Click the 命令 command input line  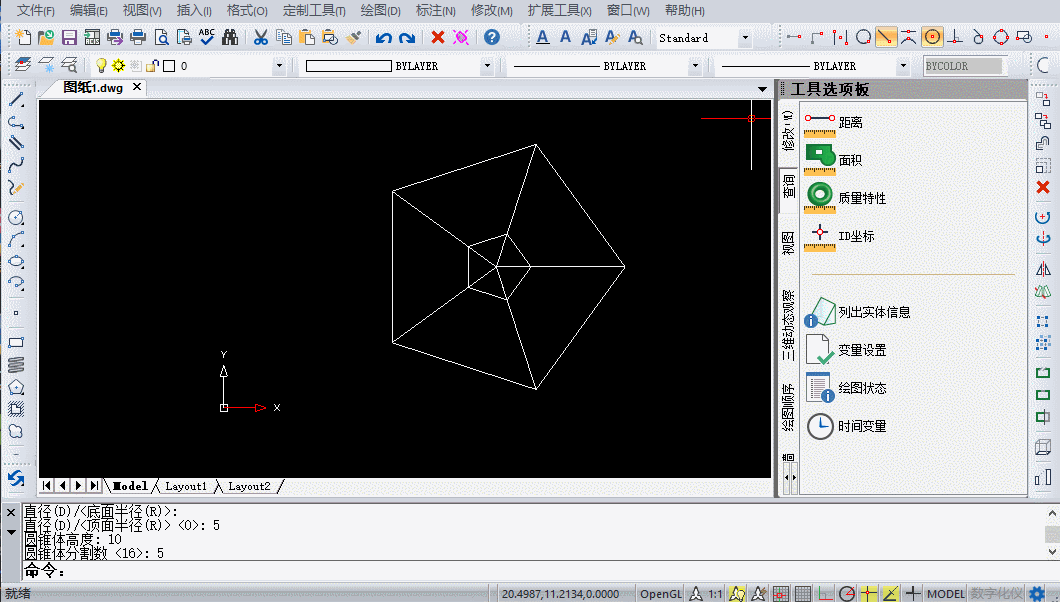click(534, 571)
